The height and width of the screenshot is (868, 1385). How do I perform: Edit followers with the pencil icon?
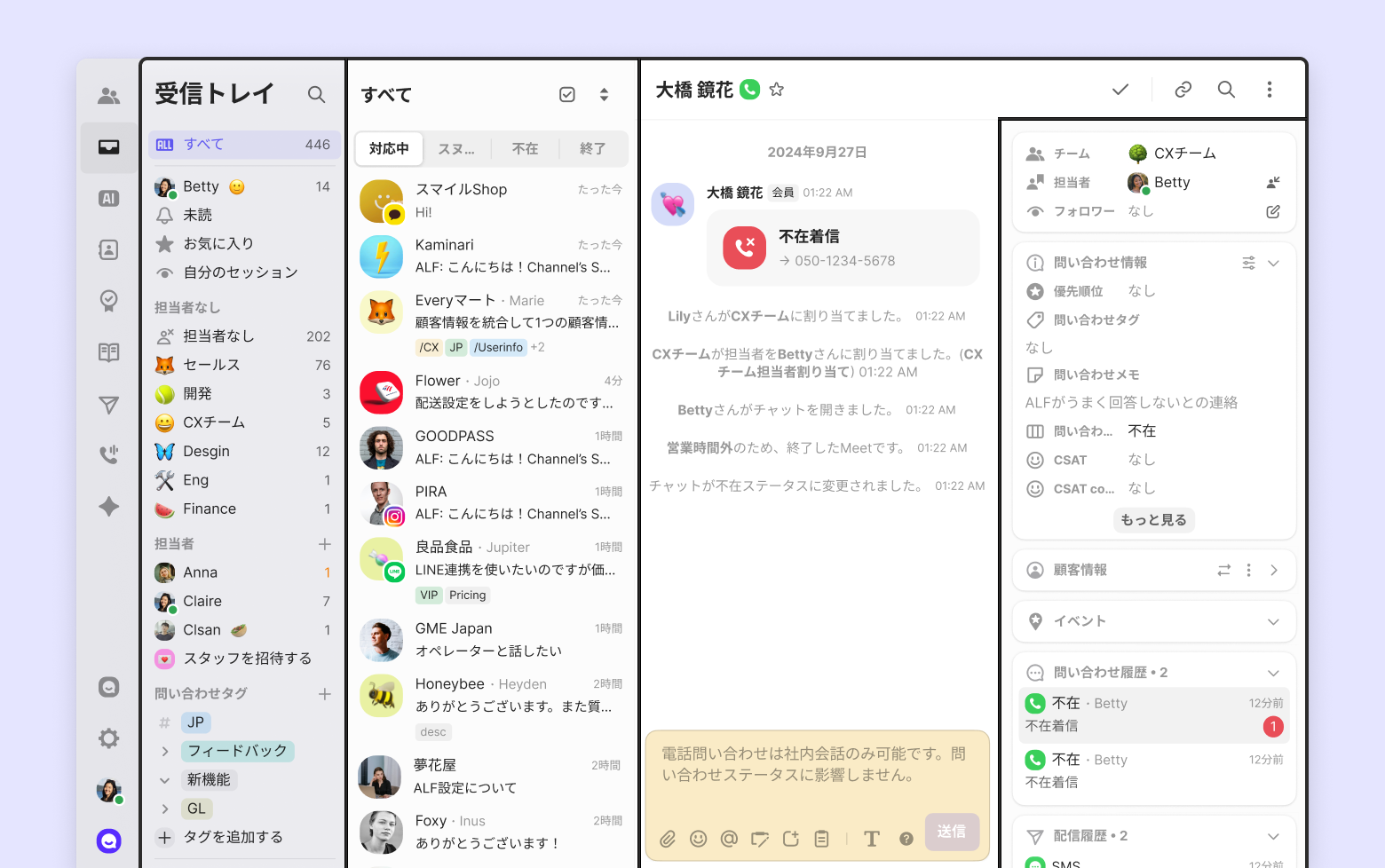(1273, 212)
